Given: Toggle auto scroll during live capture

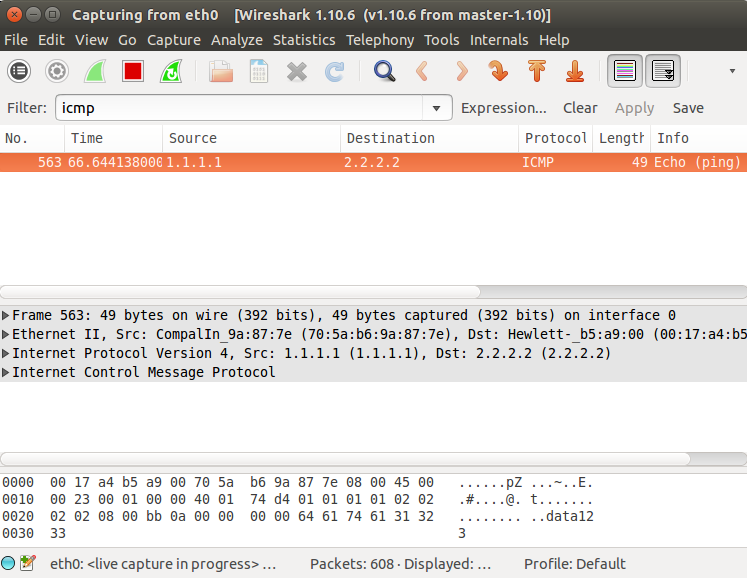Looking at the screenshot, I should click(x=663, y=71).
